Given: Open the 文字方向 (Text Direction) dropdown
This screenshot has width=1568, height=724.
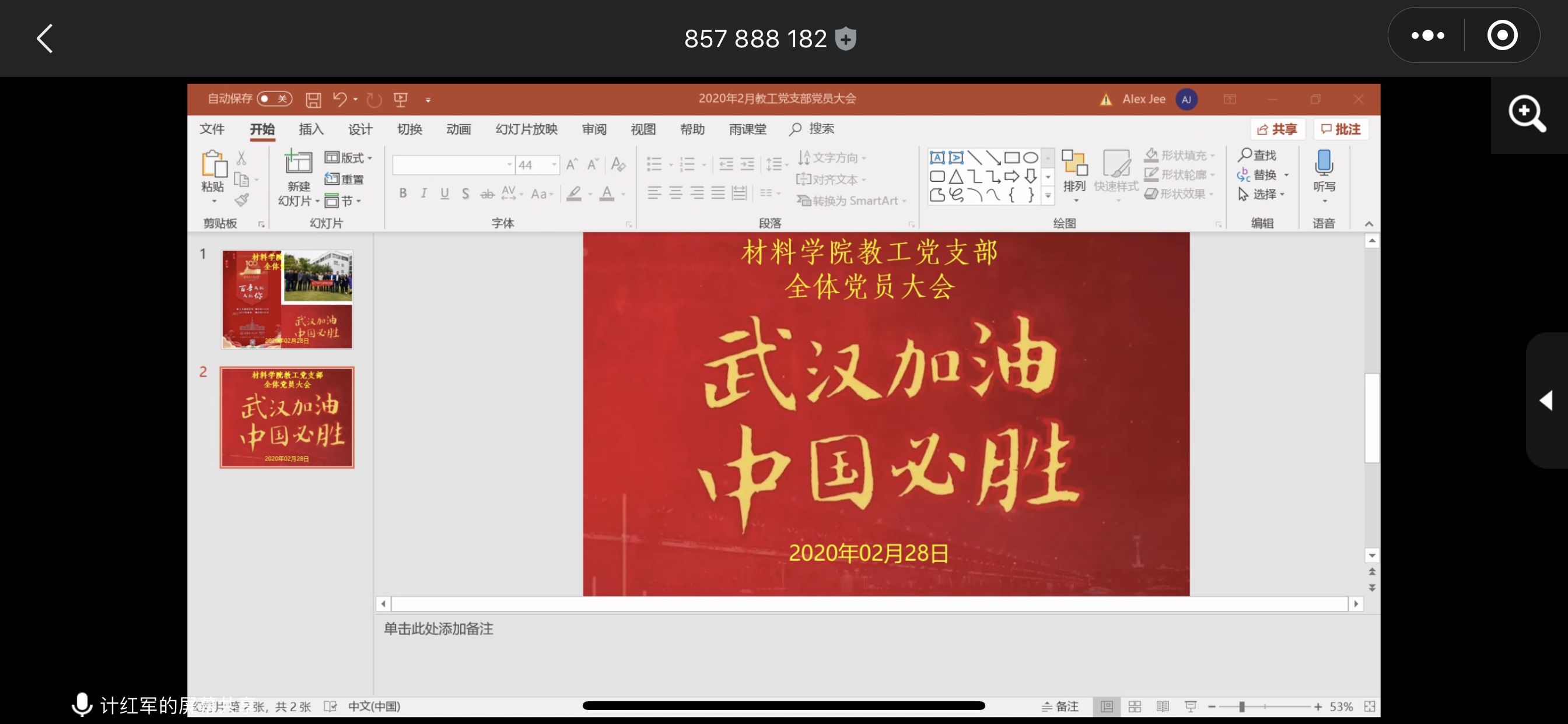Looking at the screenshot, I should pos(832,157).
